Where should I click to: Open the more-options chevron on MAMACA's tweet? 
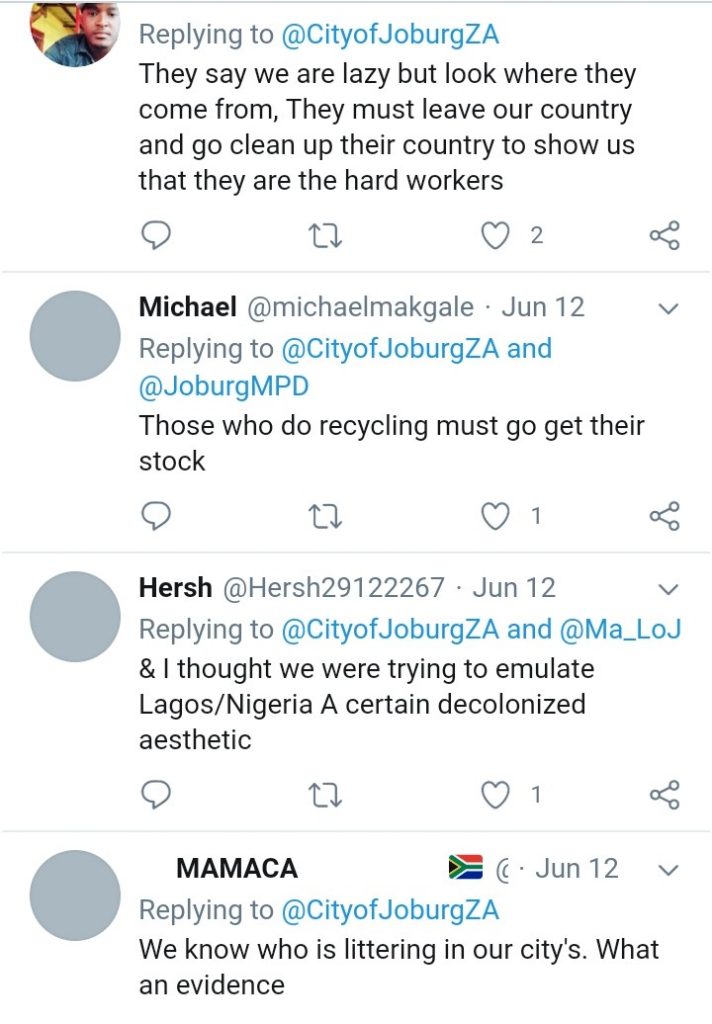670,869
